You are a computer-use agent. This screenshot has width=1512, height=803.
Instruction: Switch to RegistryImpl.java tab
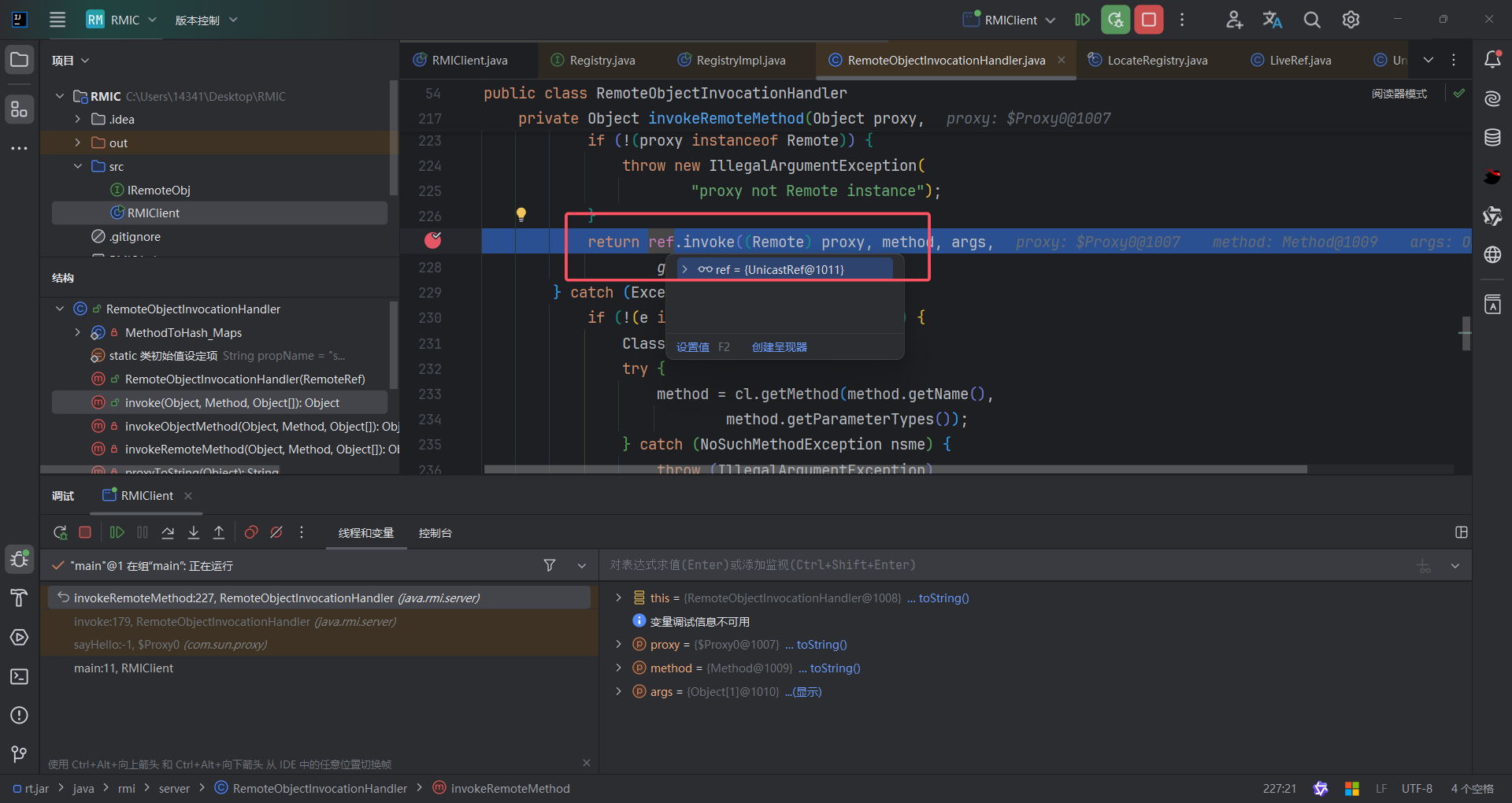click(x=732, y=60)
